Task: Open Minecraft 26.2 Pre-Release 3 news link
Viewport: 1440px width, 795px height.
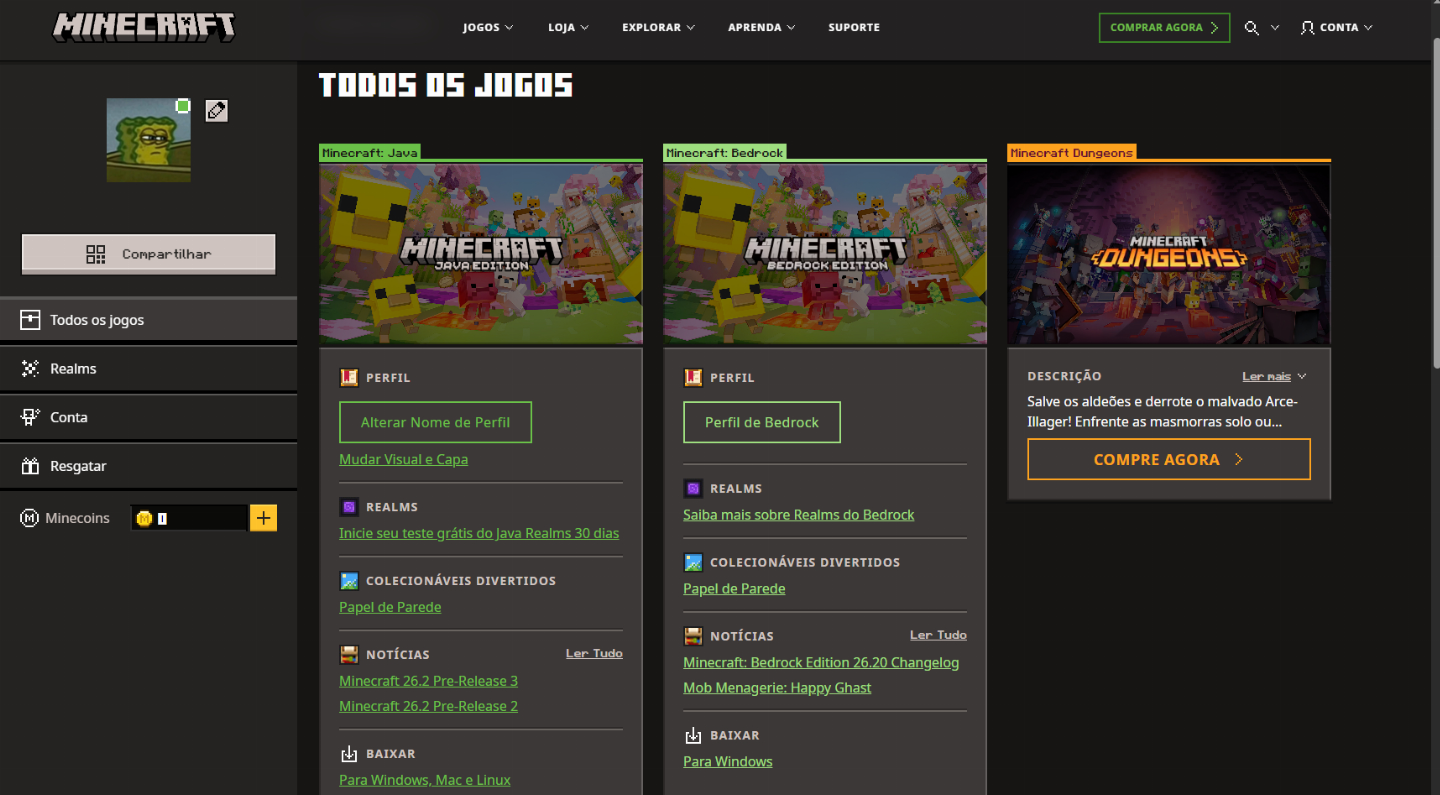Action: (428, 681)
